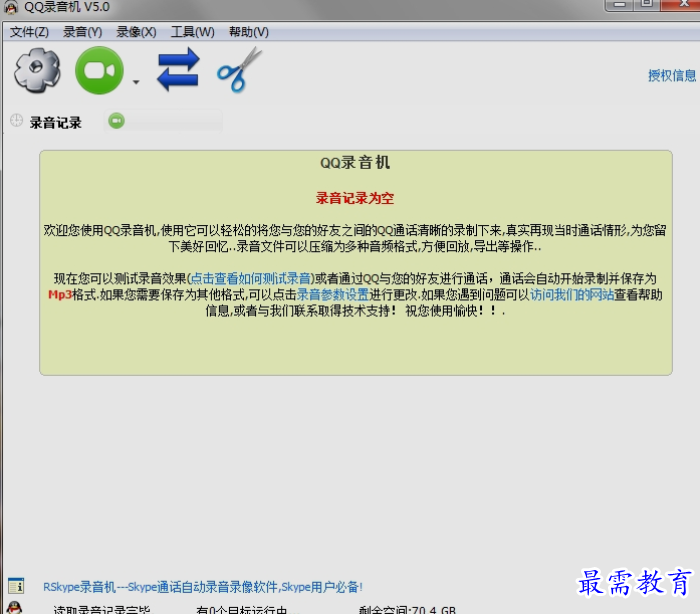Click the red Mp3 format text
The width and height of the screenshot is (700, 614).
click(x=60, y=295)
